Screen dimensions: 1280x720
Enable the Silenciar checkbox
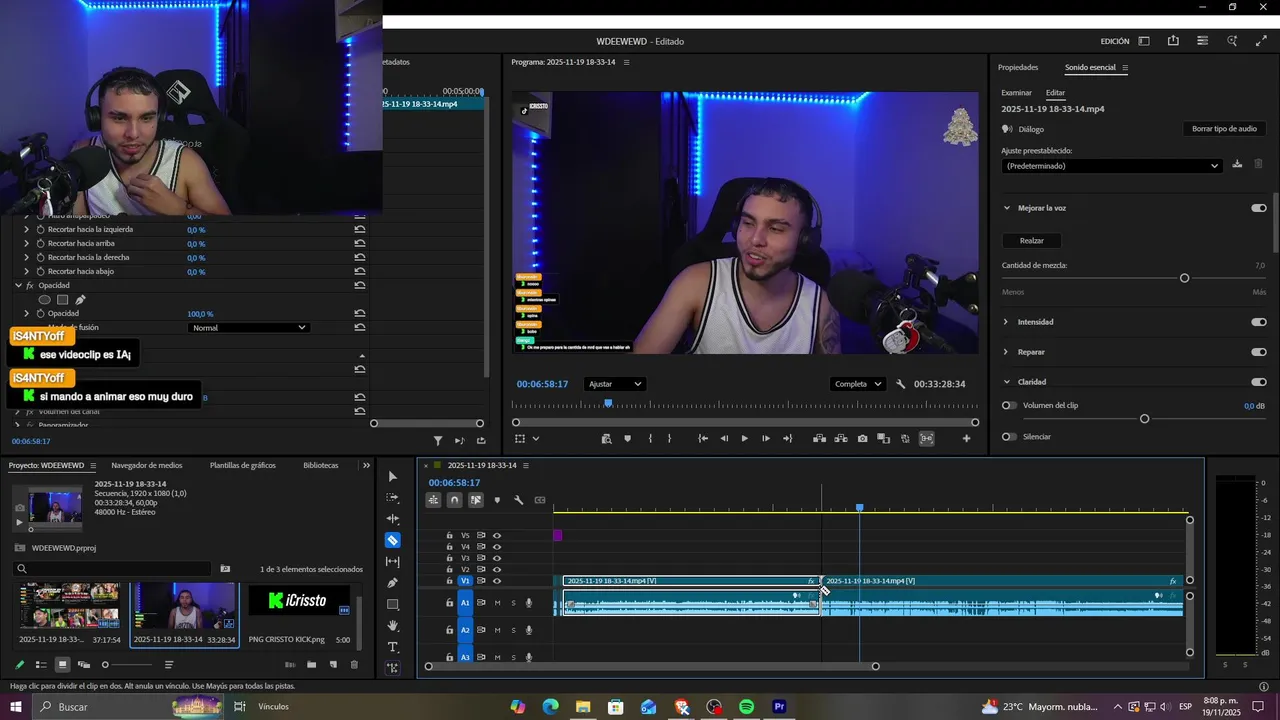click(1009, 436)
